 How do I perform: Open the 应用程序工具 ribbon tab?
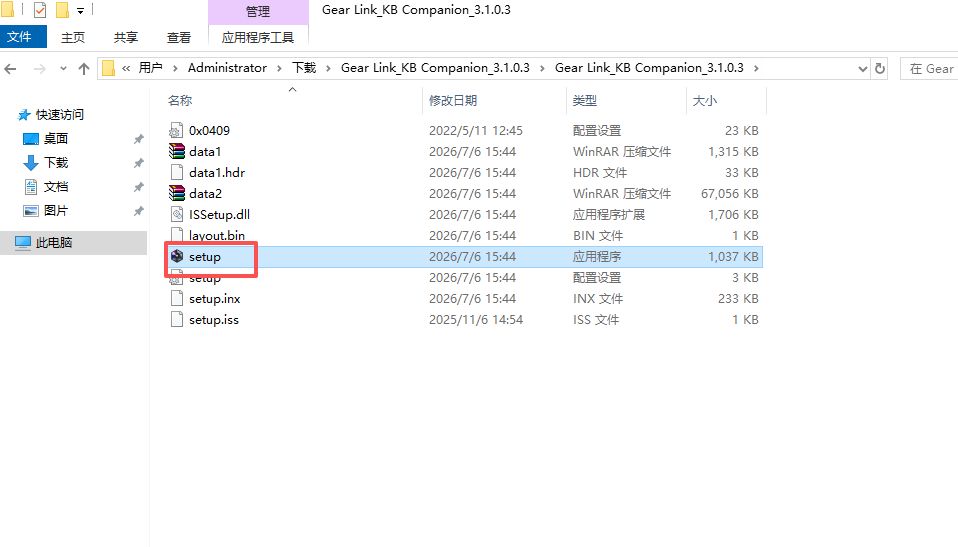point(258,37)
